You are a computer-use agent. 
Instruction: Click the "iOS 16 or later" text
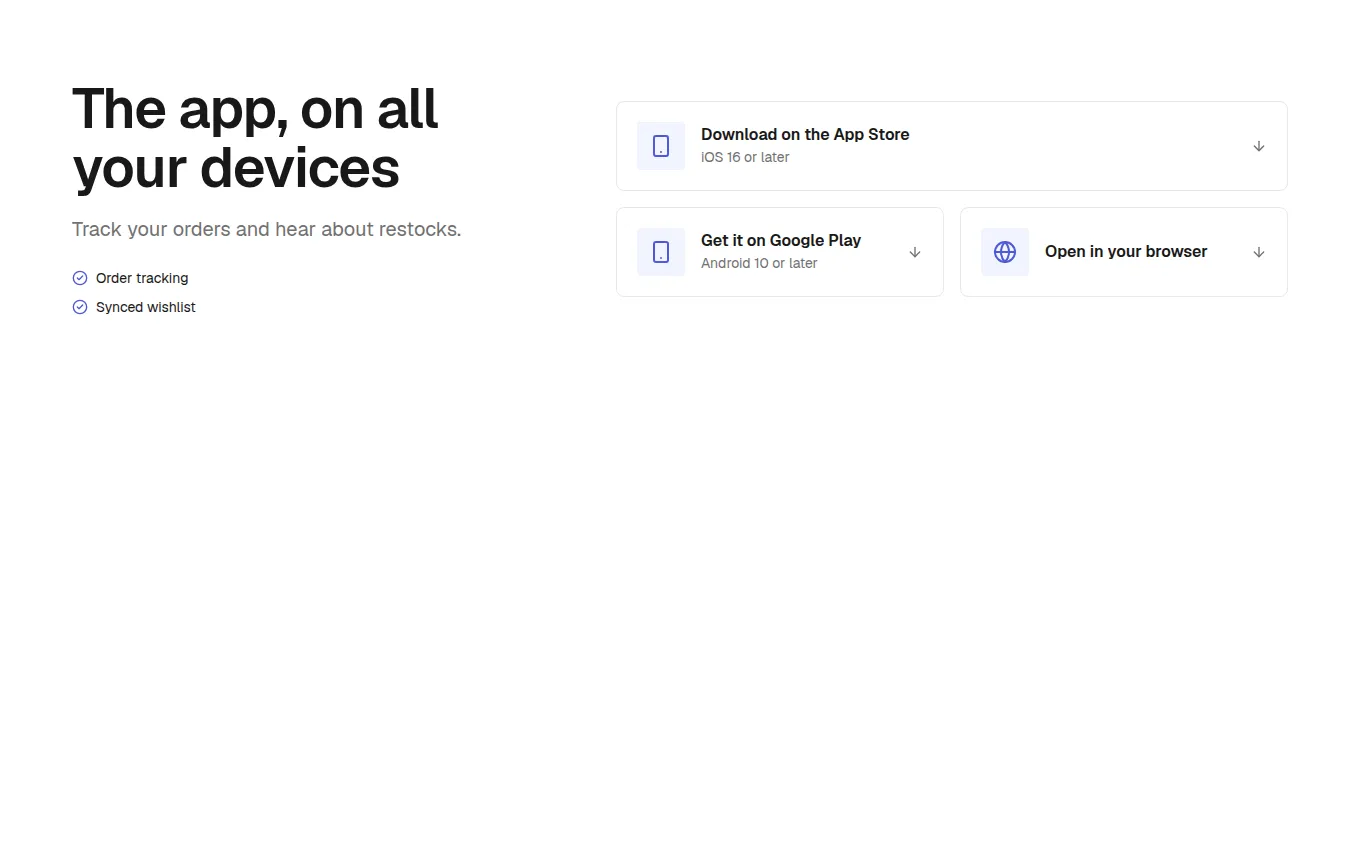click(x=745, y=157)
